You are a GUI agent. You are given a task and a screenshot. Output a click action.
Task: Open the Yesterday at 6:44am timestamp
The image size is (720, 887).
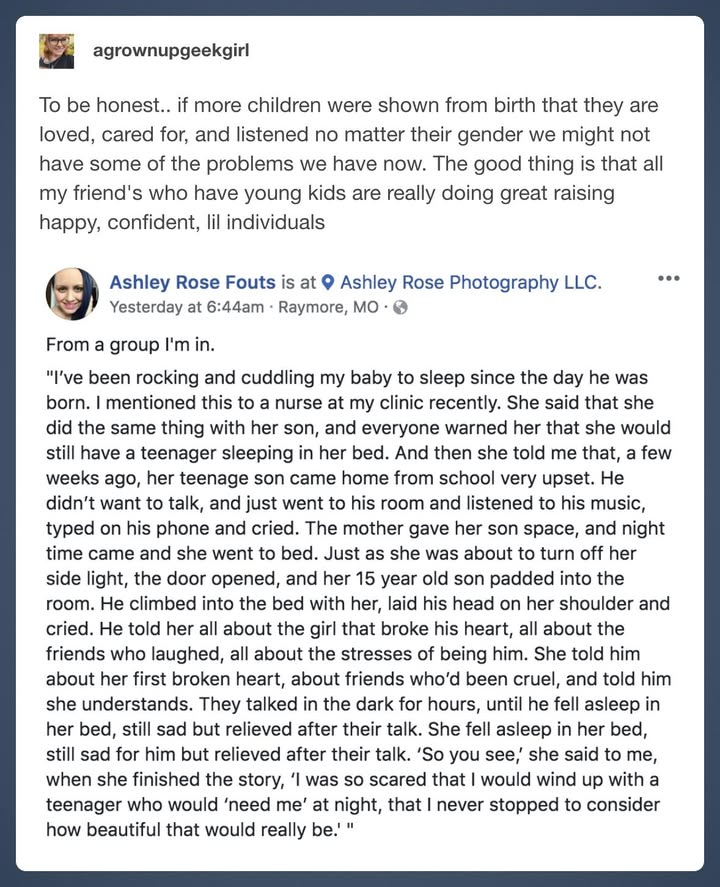[187, 307]
